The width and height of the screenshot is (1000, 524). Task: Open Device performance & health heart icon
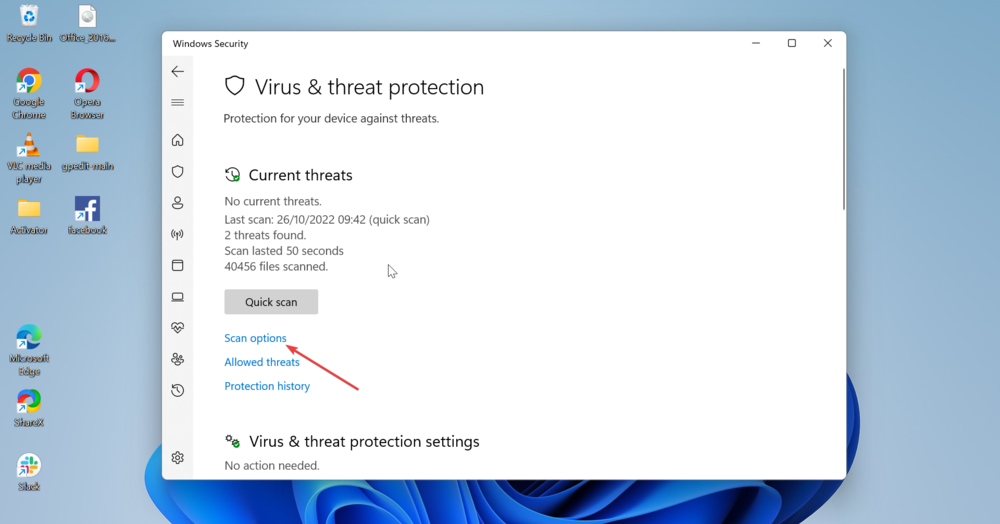pos(177,328)
